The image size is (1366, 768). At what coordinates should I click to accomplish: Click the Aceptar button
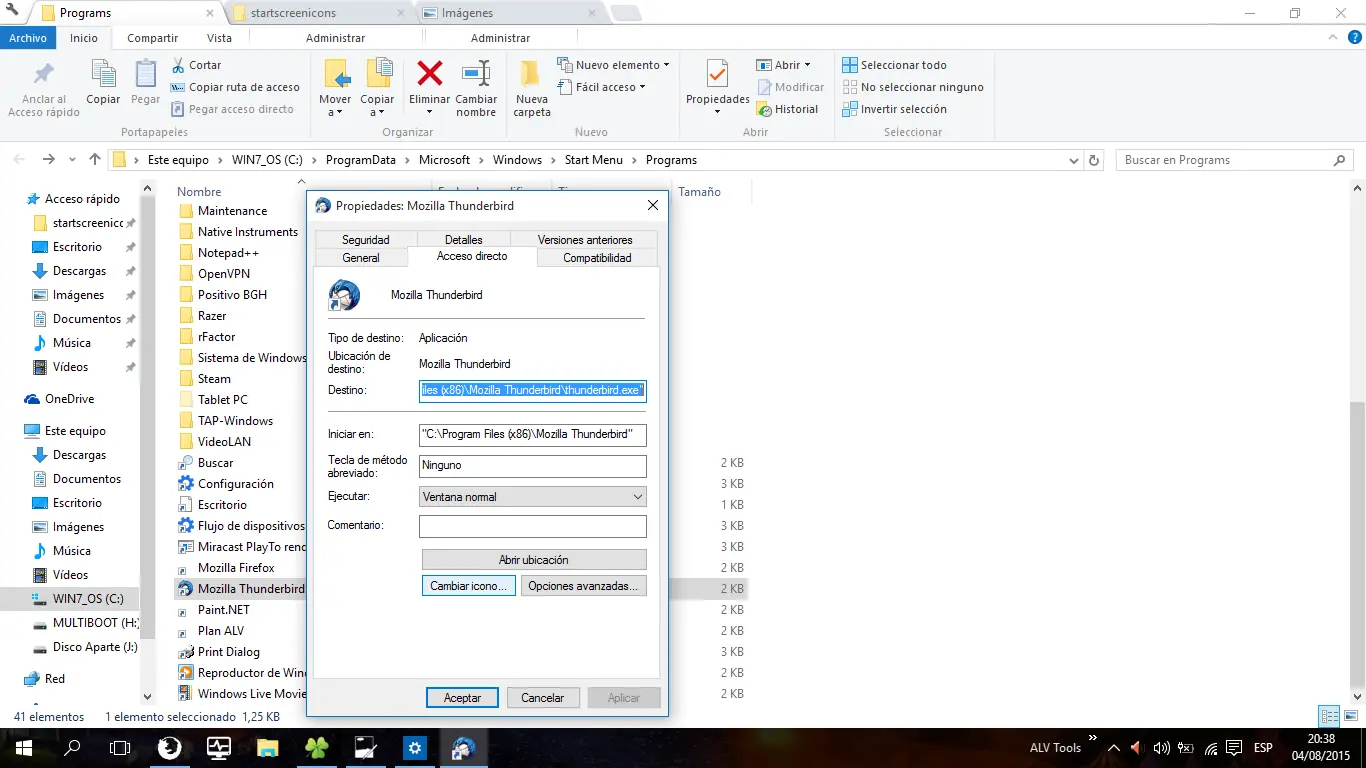[462, 698]
